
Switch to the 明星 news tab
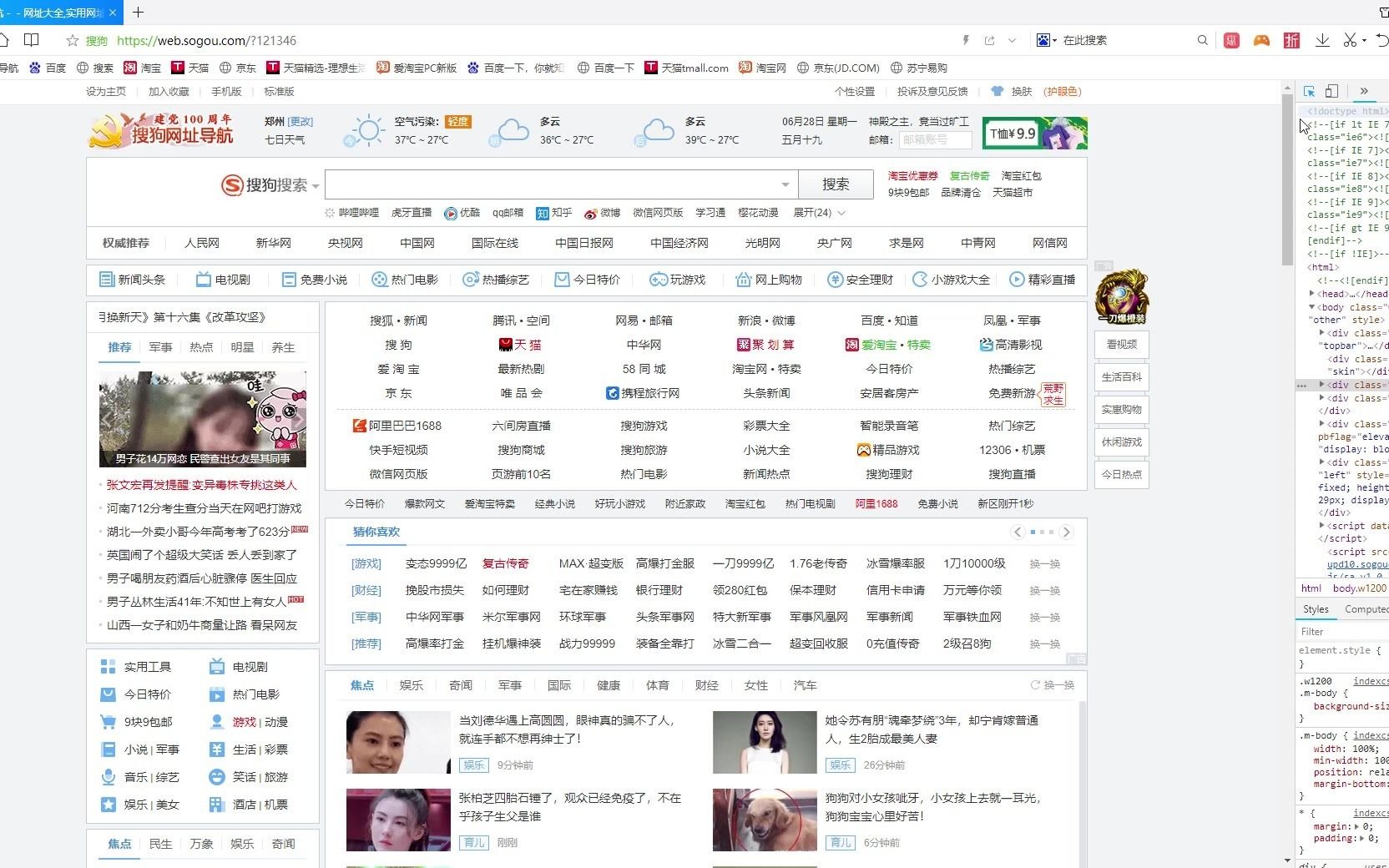pyautogui.click(x=242, y=347)
